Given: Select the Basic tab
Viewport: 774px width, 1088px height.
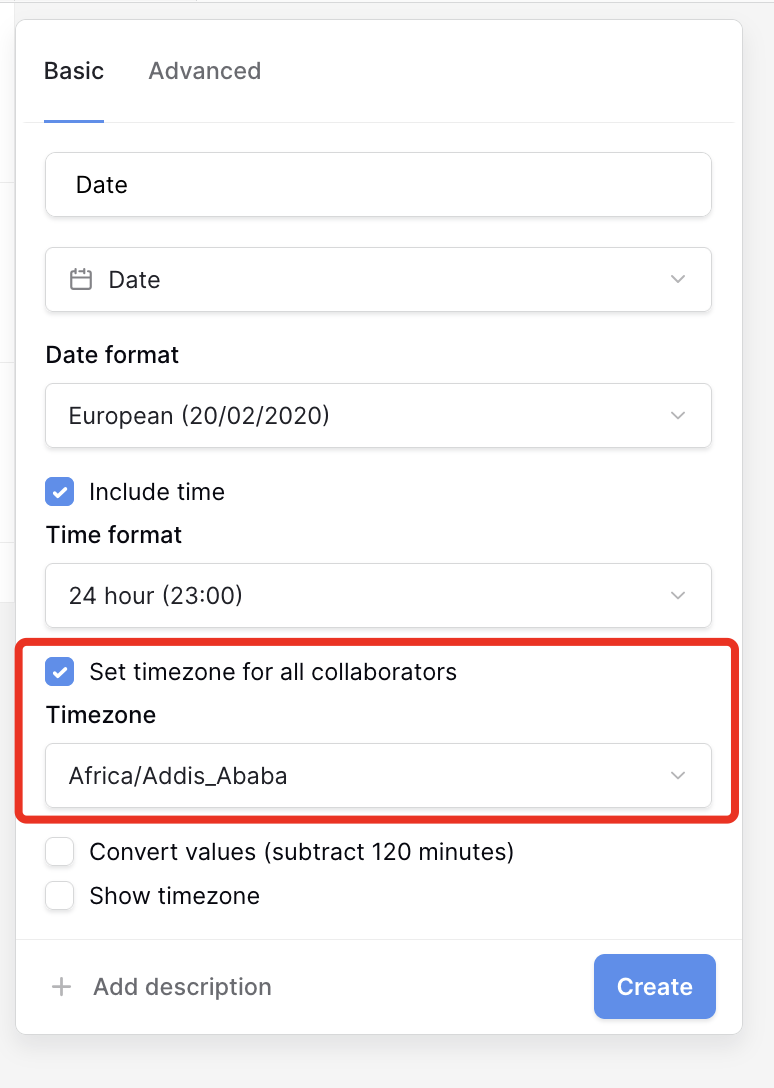Looking at the screenshot, I should click(74, 71).
